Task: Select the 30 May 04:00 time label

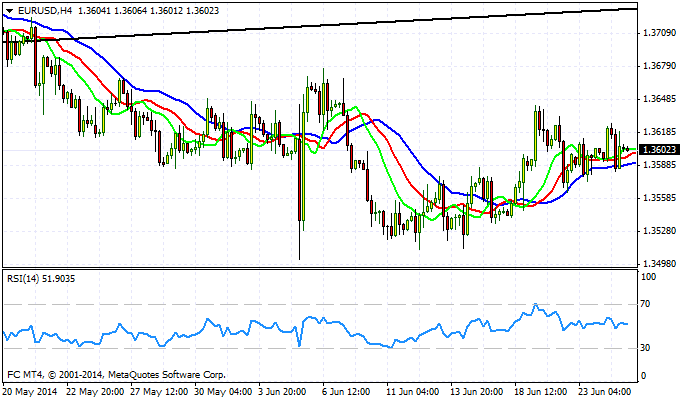Action: tap(223, 391)
